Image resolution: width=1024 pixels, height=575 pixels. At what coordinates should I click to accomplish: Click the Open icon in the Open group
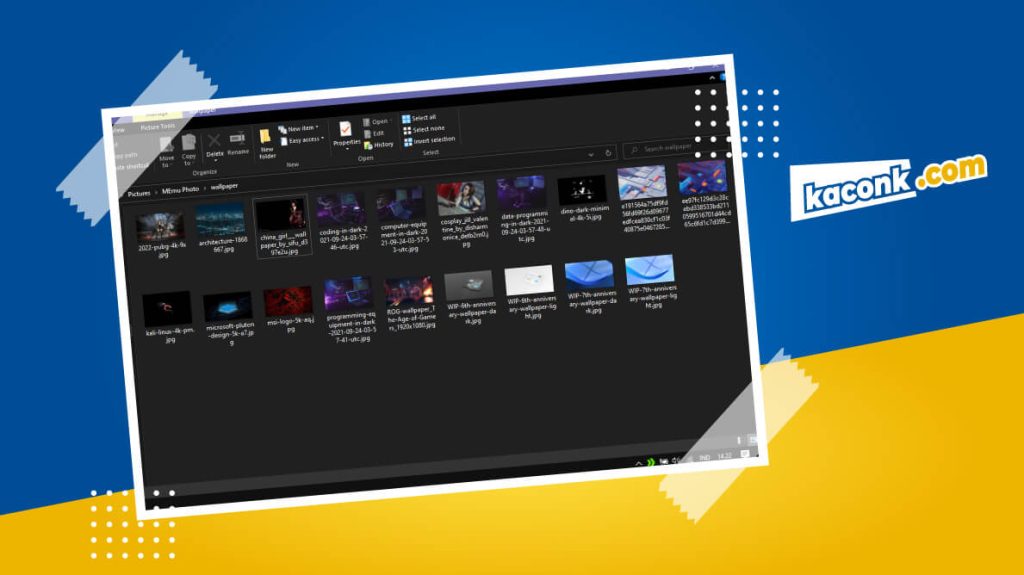(x=366, y=122)
